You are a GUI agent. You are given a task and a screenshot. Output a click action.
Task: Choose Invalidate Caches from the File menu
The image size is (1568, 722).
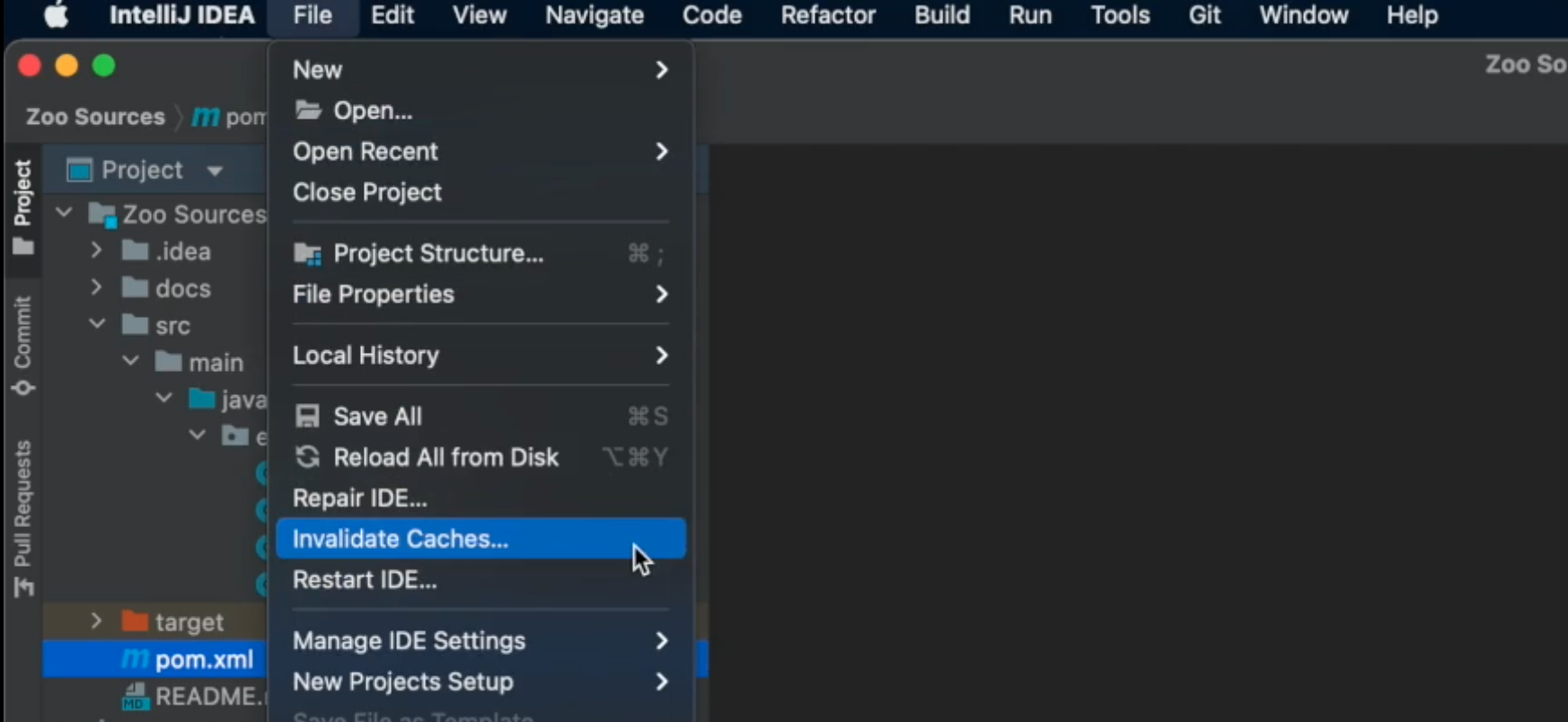(401, 539)
